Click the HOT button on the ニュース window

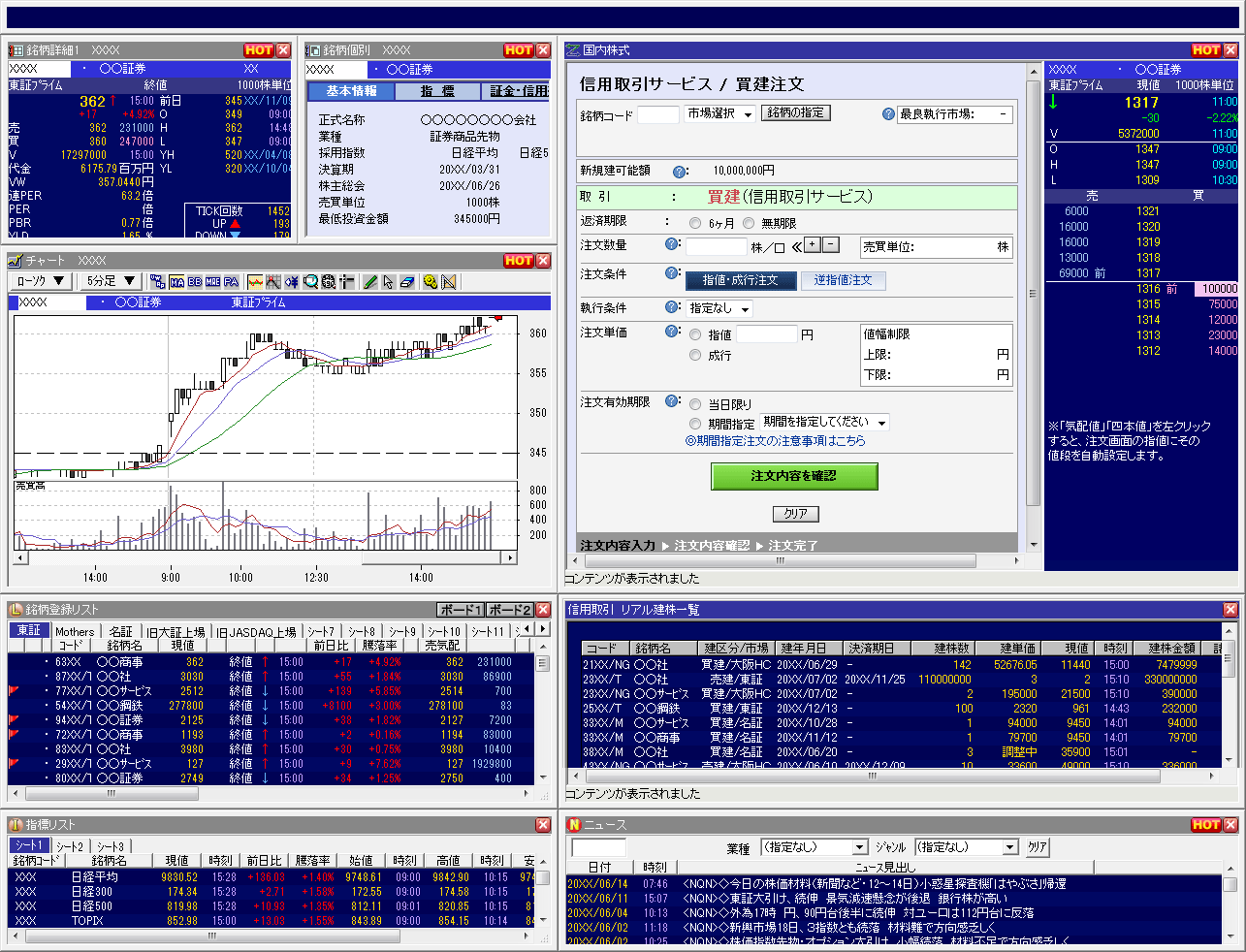pyautogui.click(x=1206, y=825)
